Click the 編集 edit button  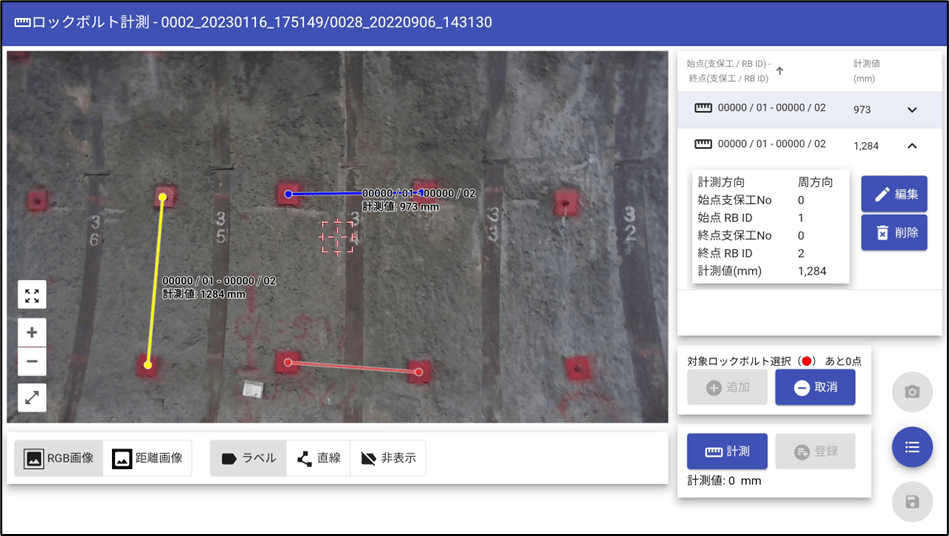point(894,194)
